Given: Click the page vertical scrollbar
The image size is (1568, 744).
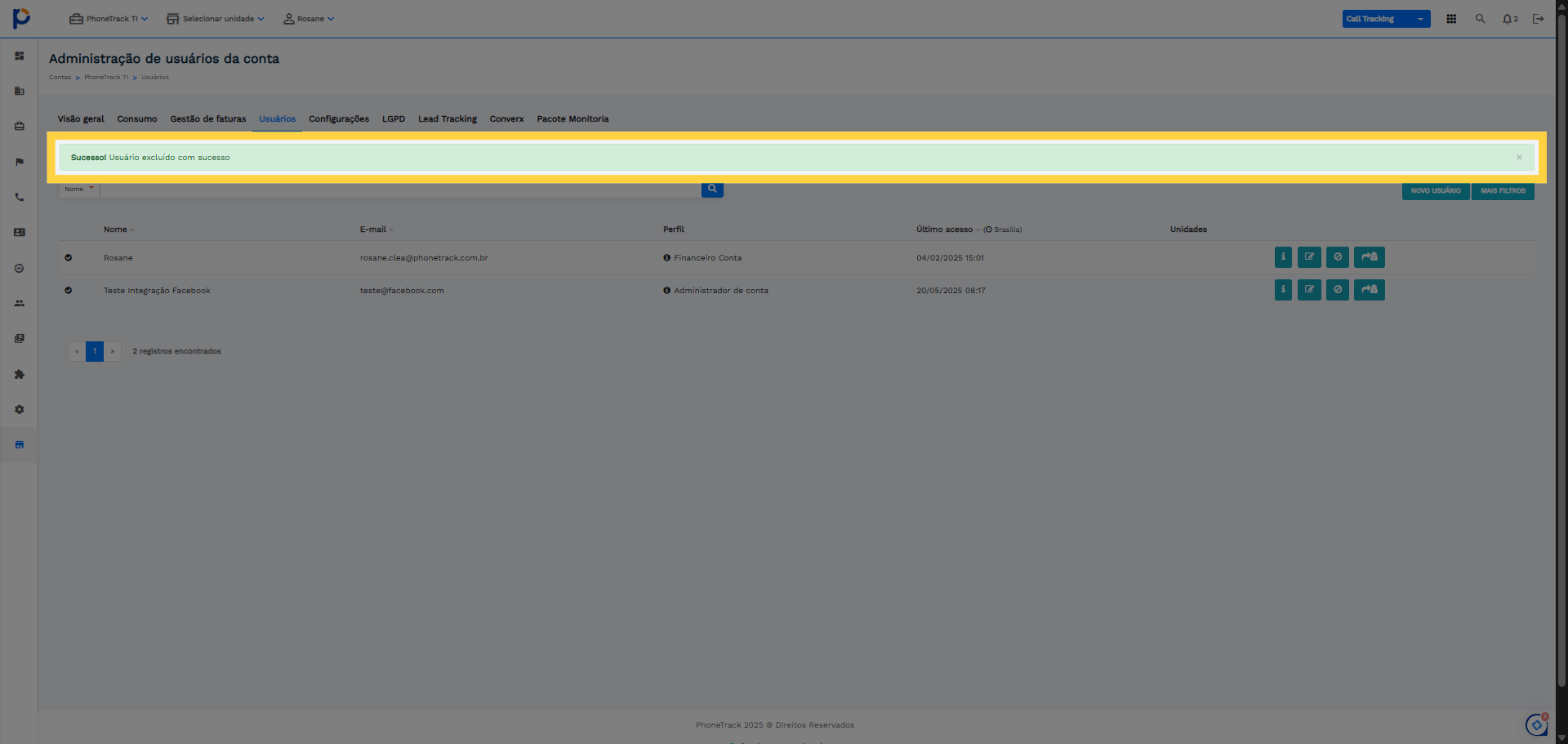Looking at the screenshot, I should [x=1561, y=351].
